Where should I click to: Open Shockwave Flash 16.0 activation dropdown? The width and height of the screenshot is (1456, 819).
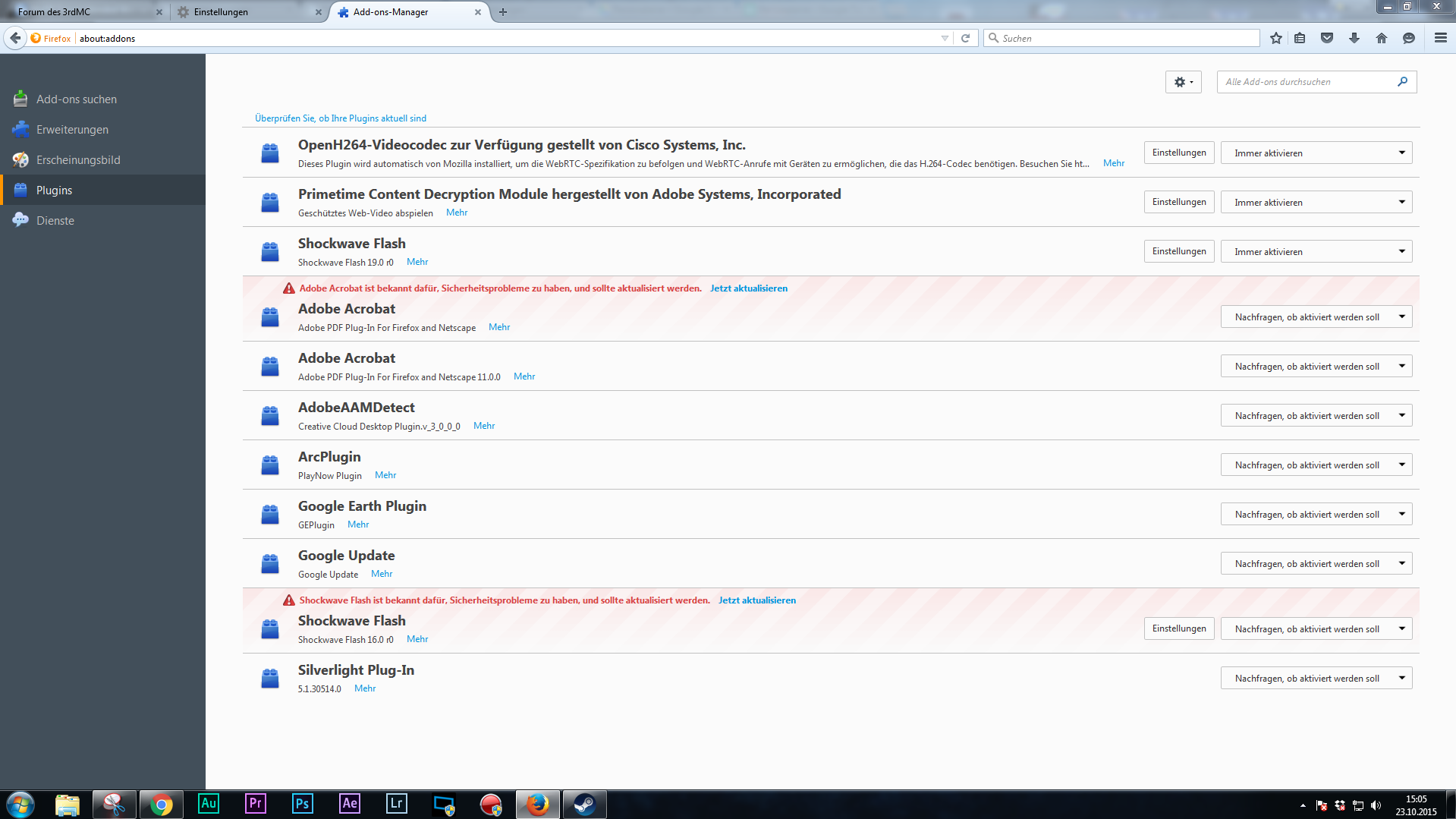(1316, 628)
